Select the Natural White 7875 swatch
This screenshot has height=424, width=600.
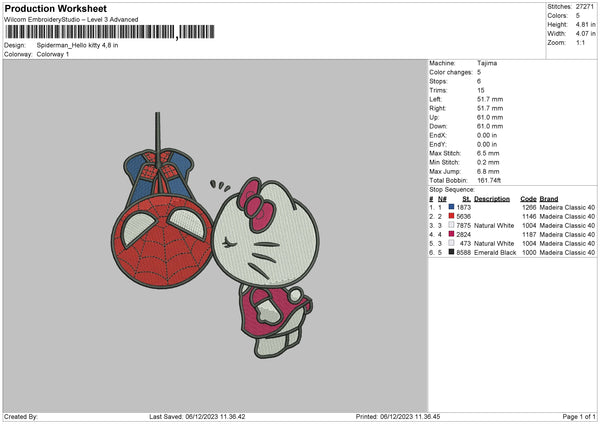point(452,225)
